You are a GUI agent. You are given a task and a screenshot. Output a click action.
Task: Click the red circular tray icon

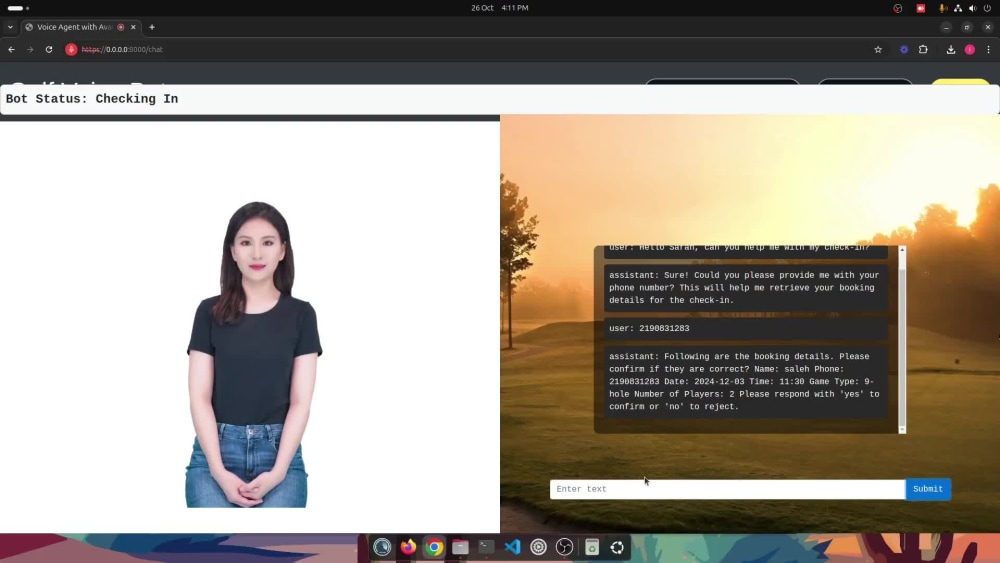(897, 8)
